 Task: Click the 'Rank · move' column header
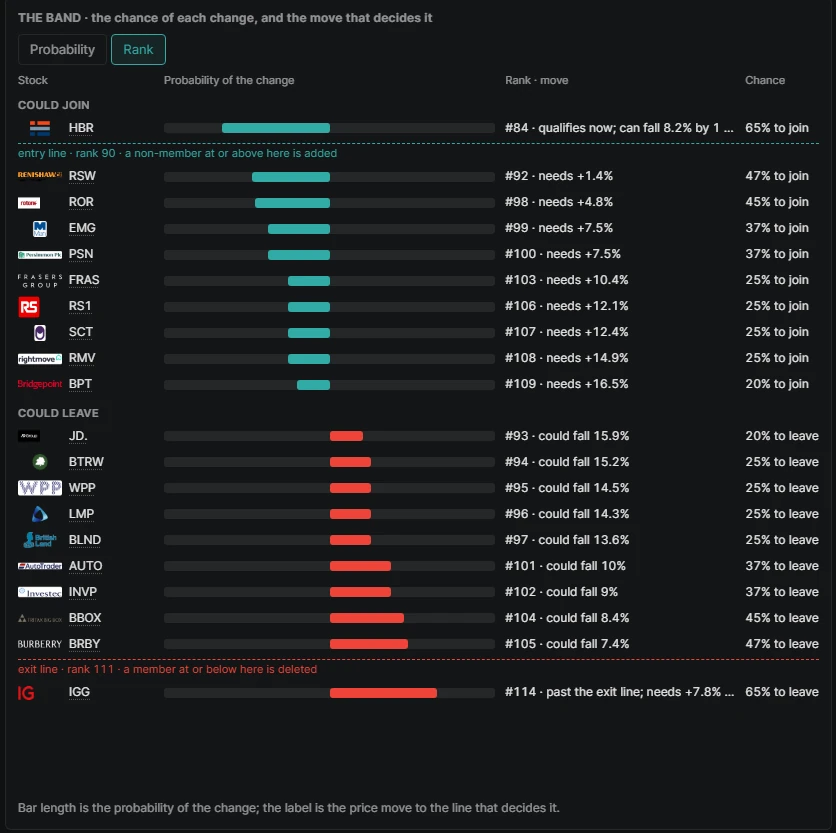(x=537, y=81)
